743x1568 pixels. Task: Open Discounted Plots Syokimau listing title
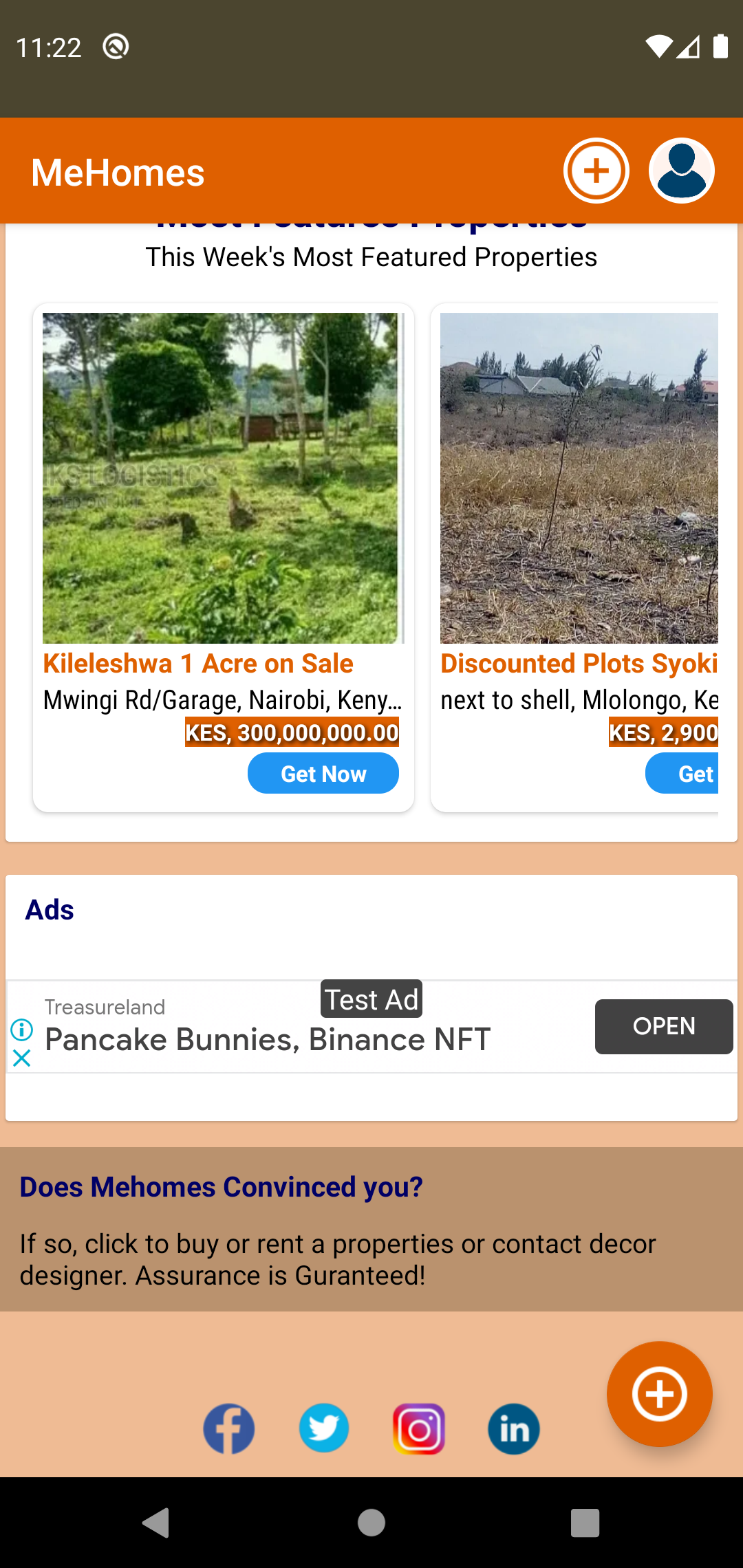coord(579,664)
